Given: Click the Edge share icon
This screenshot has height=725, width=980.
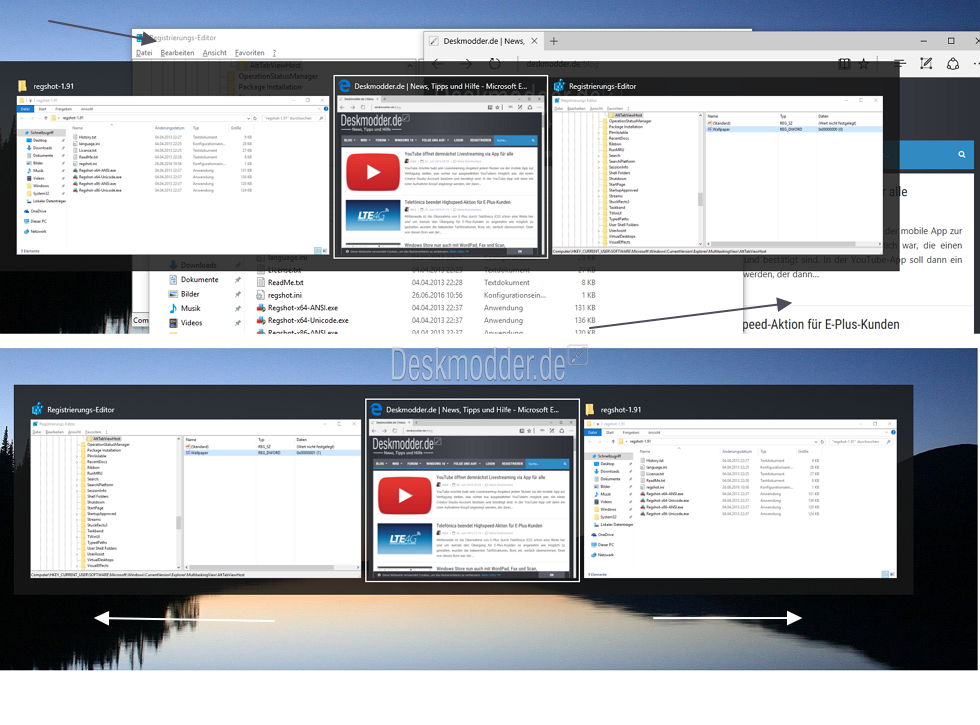Looking at the screenshot, I should [x=952, y=64].
